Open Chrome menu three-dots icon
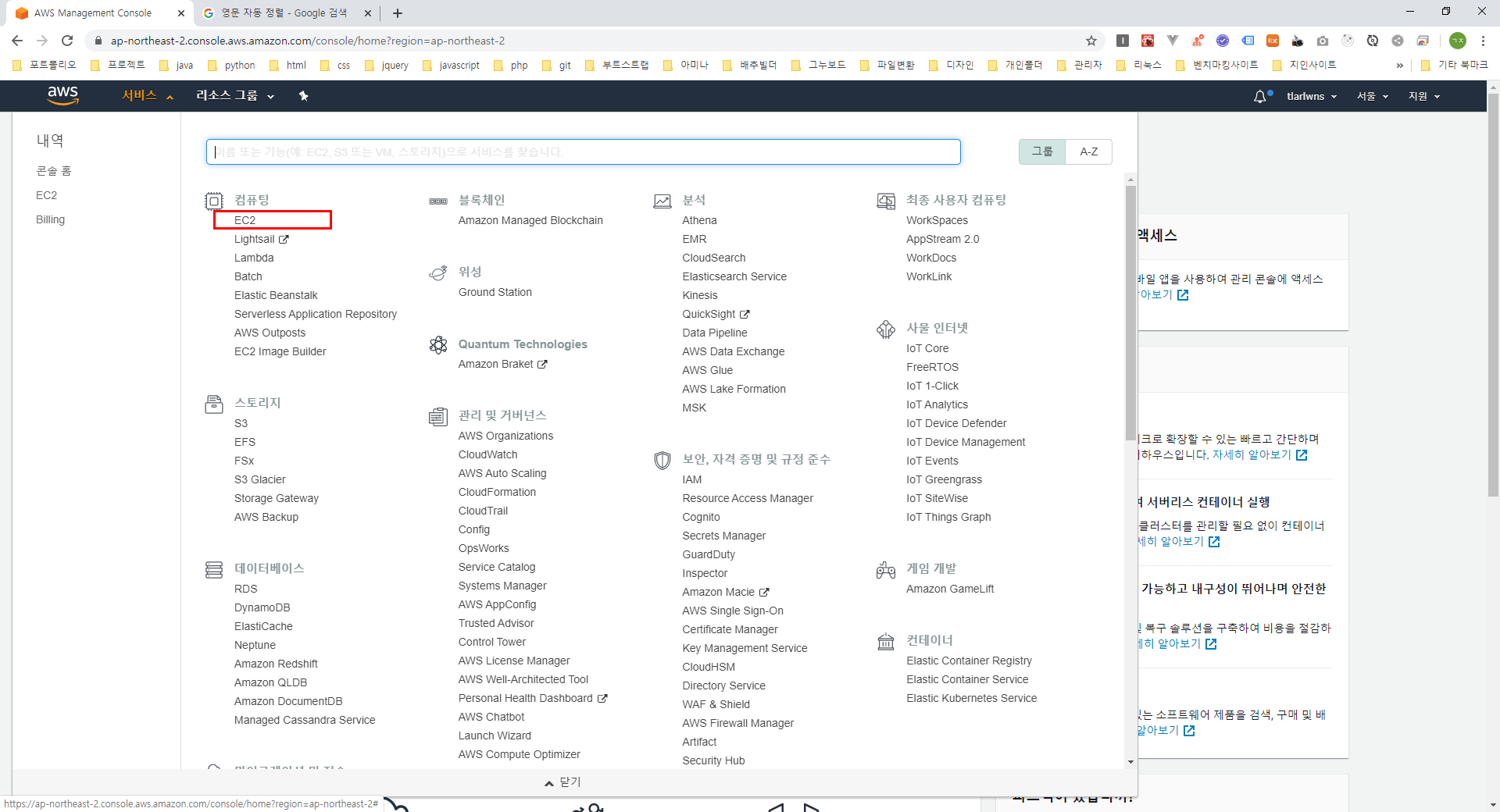 [x=1483, y=41]
